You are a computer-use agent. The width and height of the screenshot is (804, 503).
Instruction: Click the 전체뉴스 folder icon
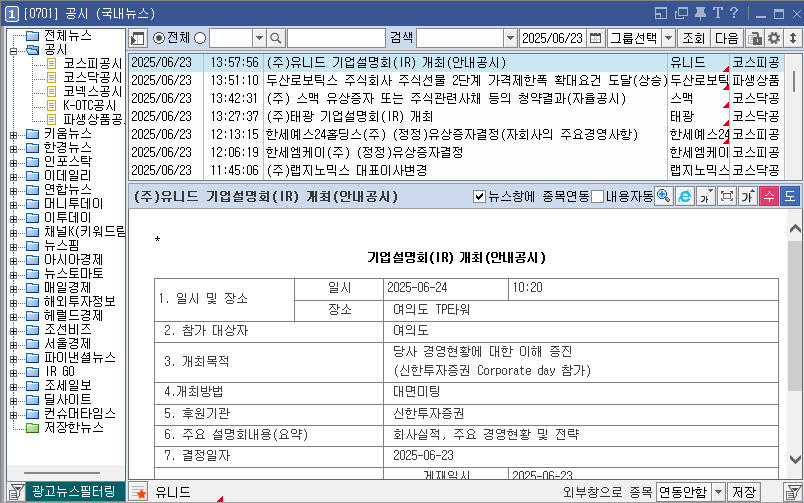pyautogui.click(x=33, y=35)
